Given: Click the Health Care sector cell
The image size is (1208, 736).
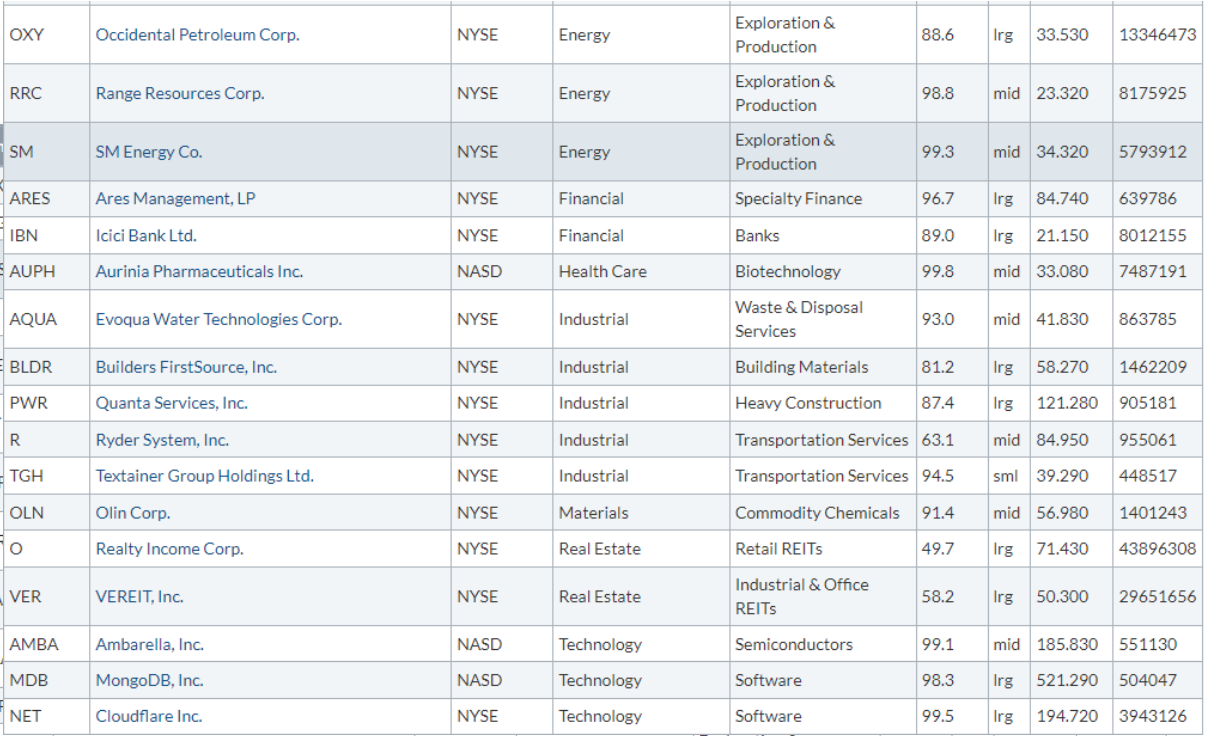Looking at the screenshot, I should [641, 272].
